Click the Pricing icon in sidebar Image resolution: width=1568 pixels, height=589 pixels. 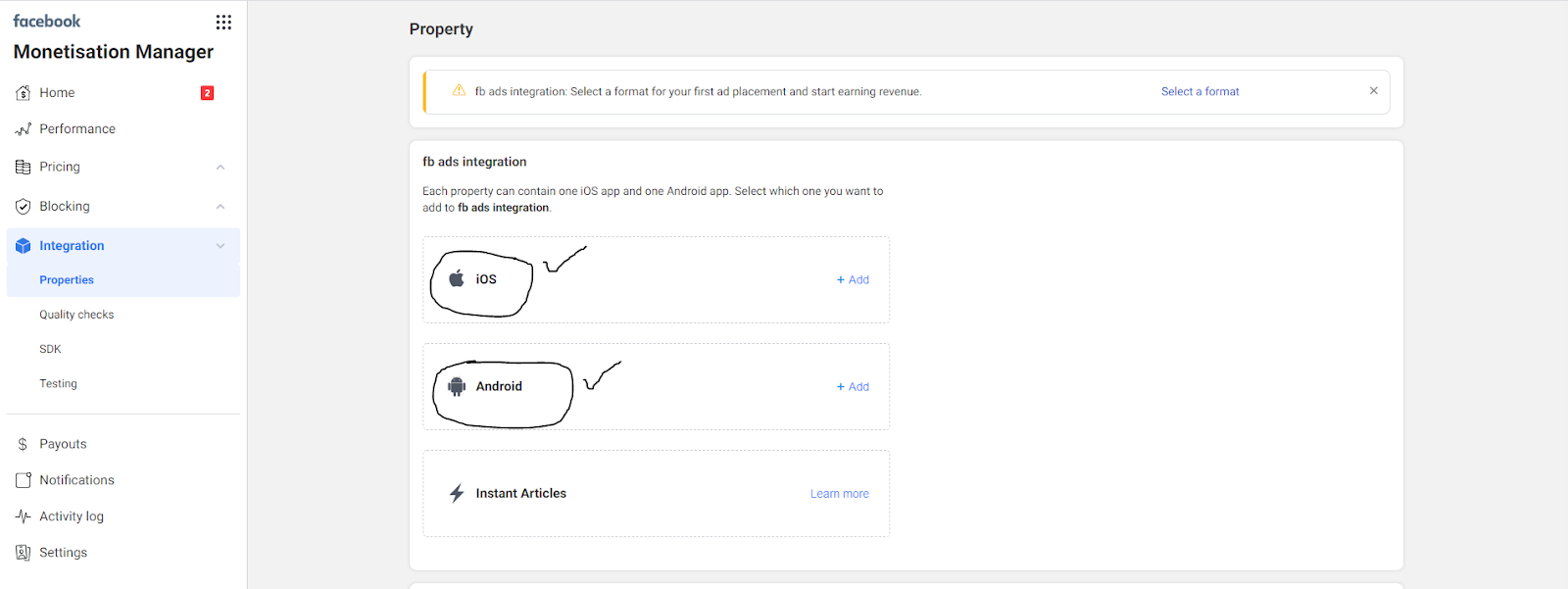pyautogui.click(x=24, y=168)
